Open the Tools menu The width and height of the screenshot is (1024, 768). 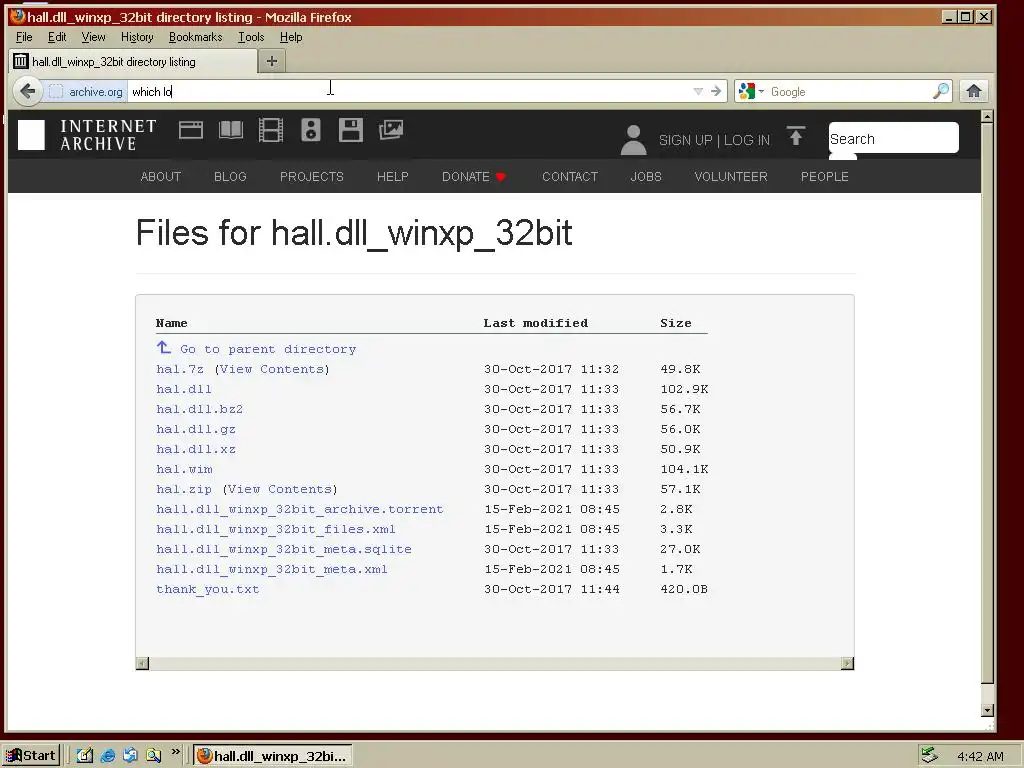tap(251, 37)
